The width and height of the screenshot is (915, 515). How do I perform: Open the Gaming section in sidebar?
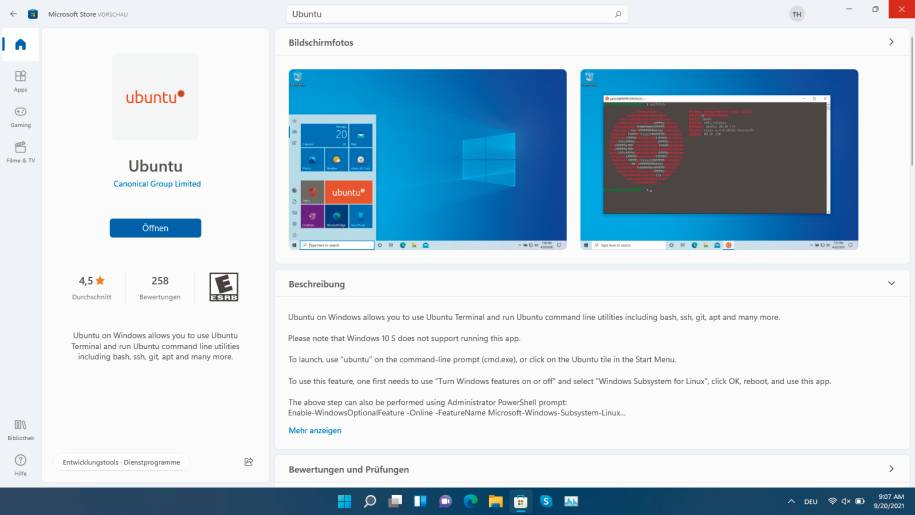[20, 116]
